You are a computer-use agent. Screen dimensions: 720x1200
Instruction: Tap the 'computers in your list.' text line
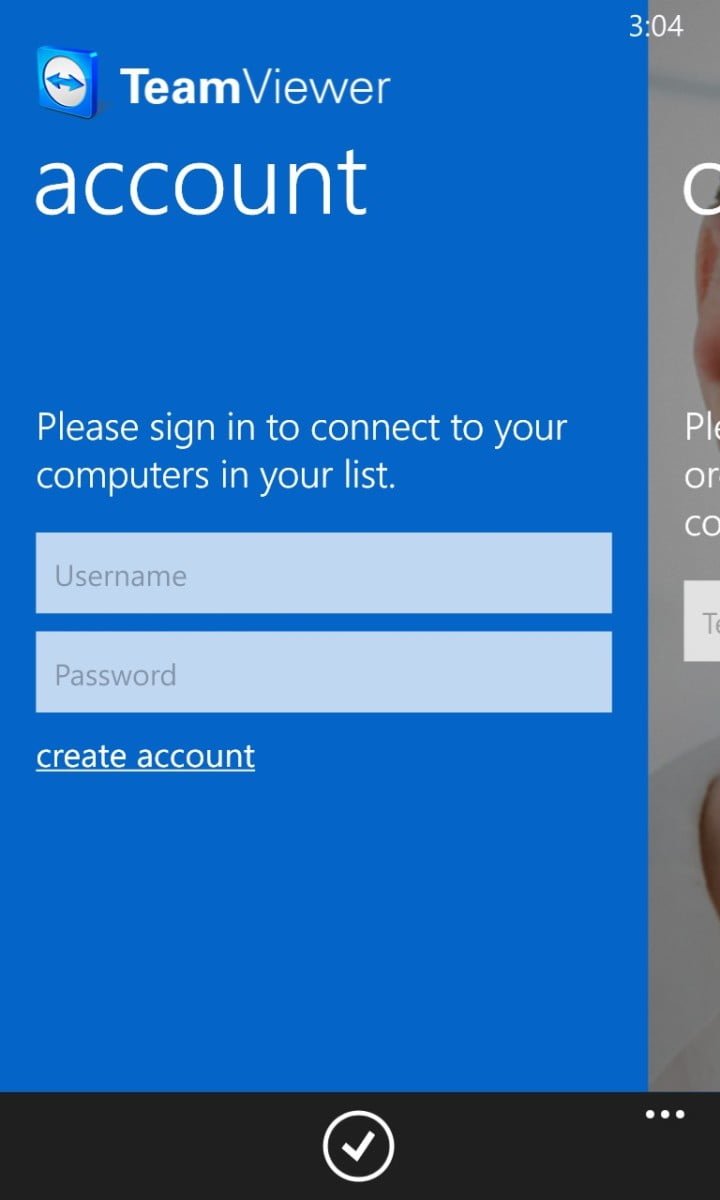tap(216, 476)
